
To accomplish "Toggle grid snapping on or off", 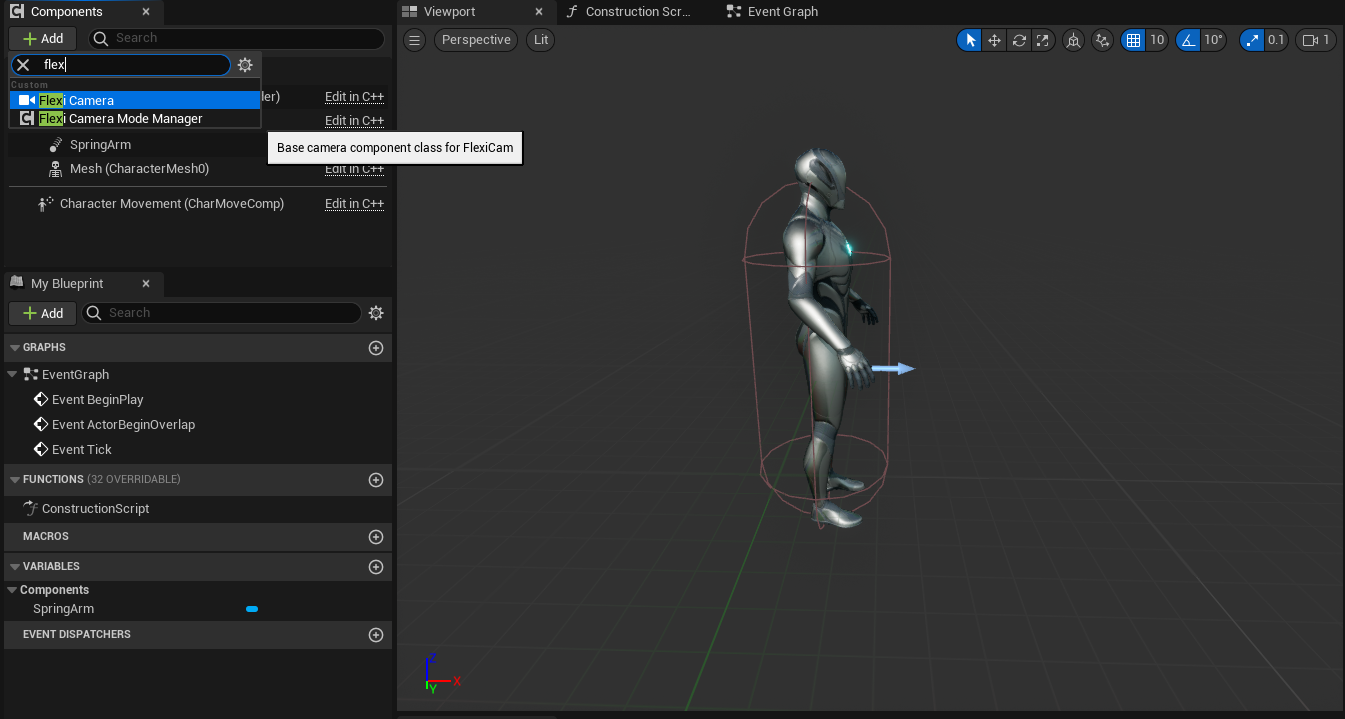I will coord(1133,40).
